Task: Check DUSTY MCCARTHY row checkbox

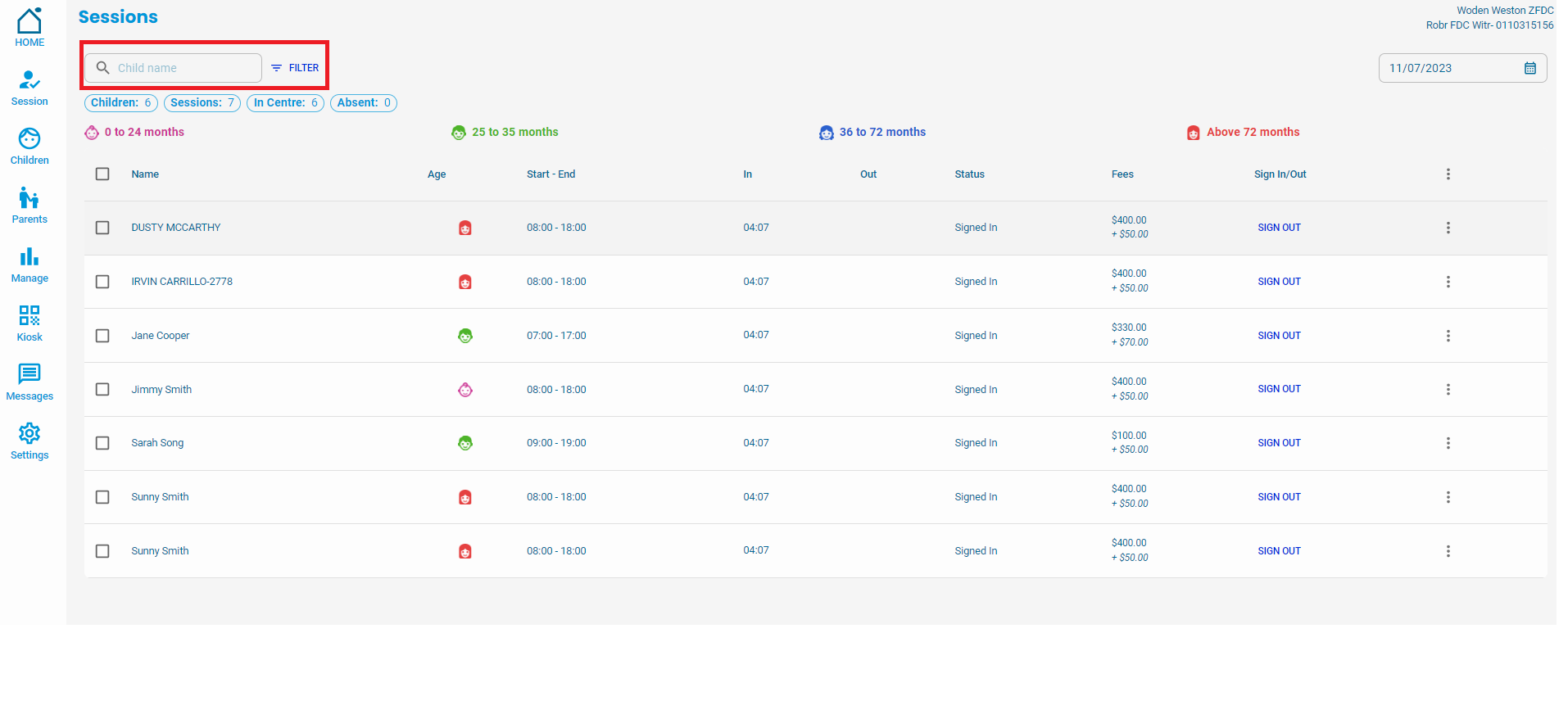Action: coord(102,228)
